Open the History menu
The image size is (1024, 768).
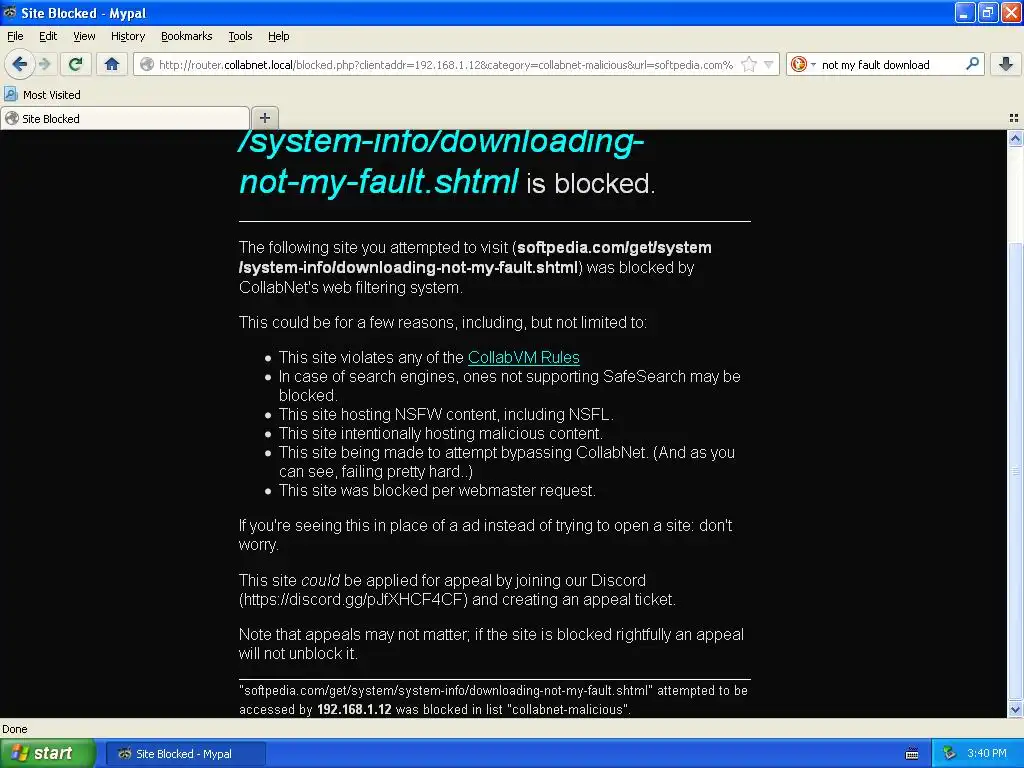128,36
